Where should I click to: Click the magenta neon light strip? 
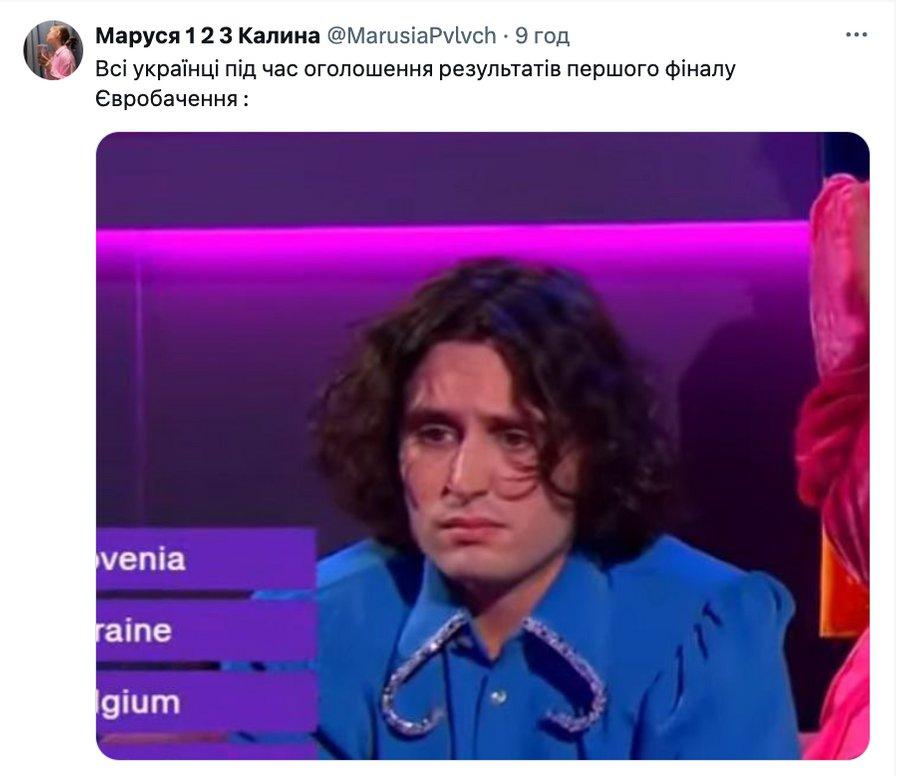pyautogui.click(x=453, y=239)
